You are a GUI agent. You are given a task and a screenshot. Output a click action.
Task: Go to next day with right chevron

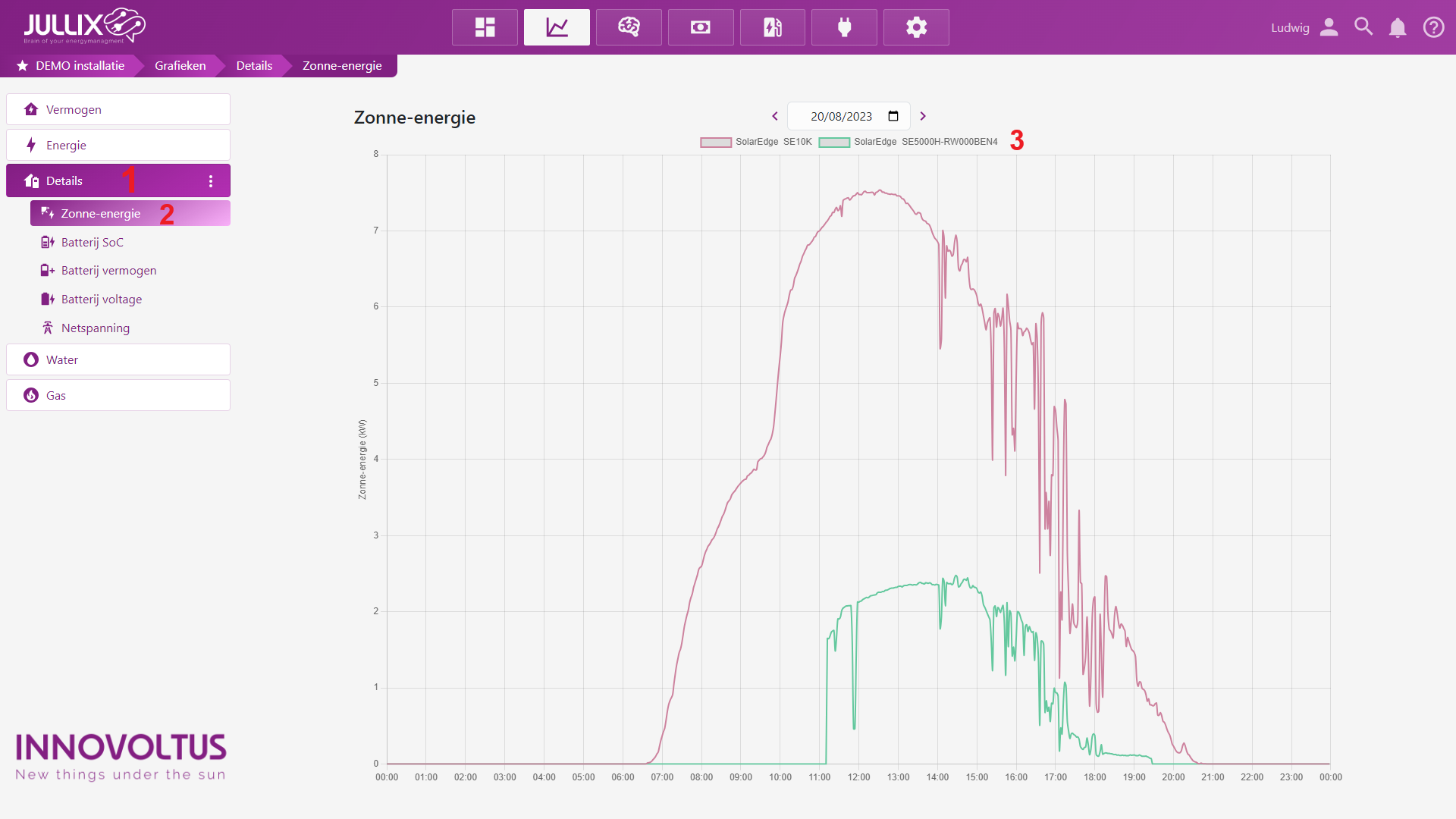(x=923, y=116)
